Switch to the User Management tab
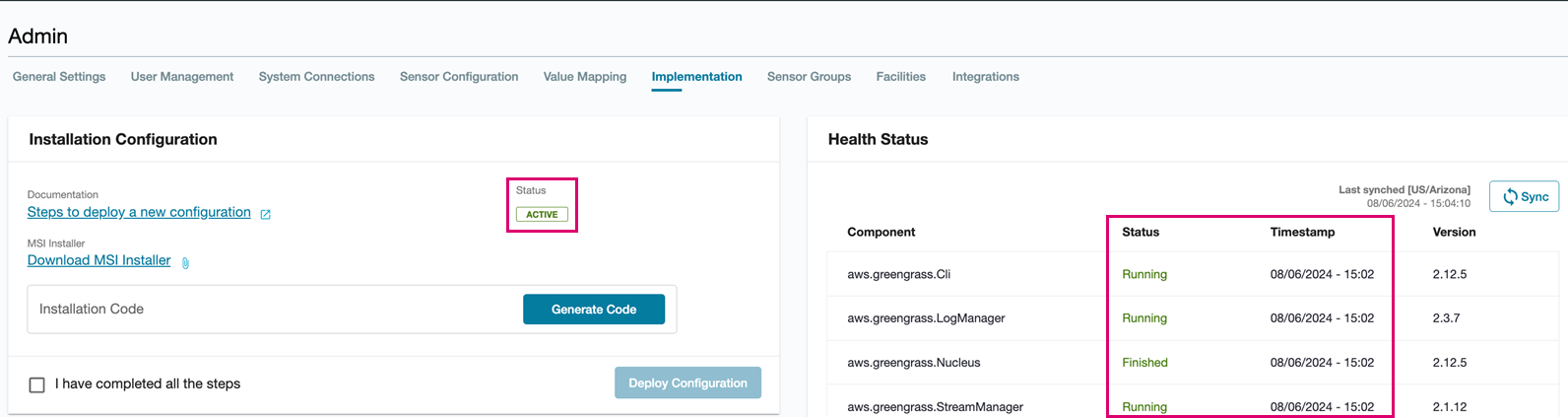This screenshot has height=418, width=1568. click(182, 77)
